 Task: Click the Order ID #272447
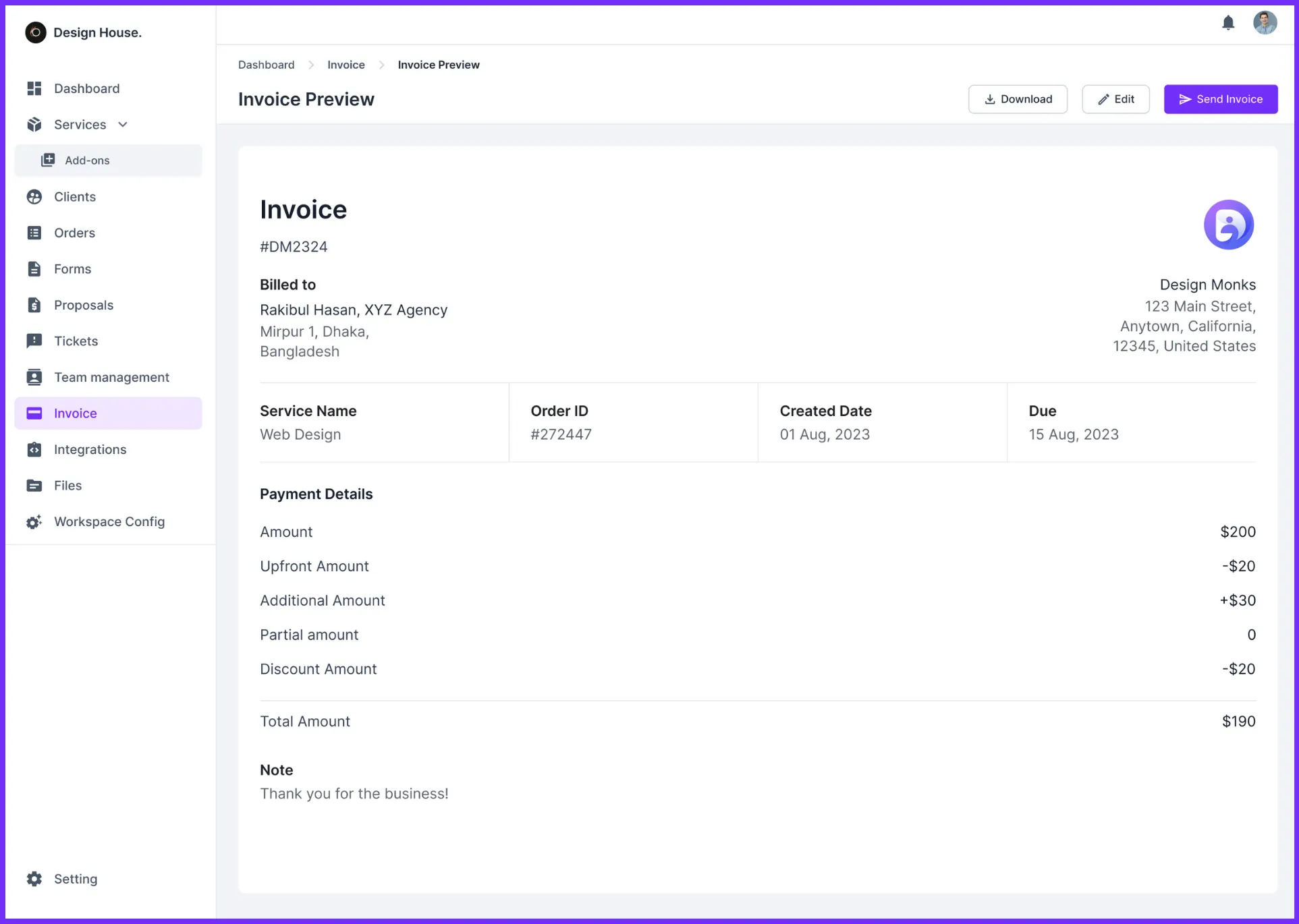point(561,434)
